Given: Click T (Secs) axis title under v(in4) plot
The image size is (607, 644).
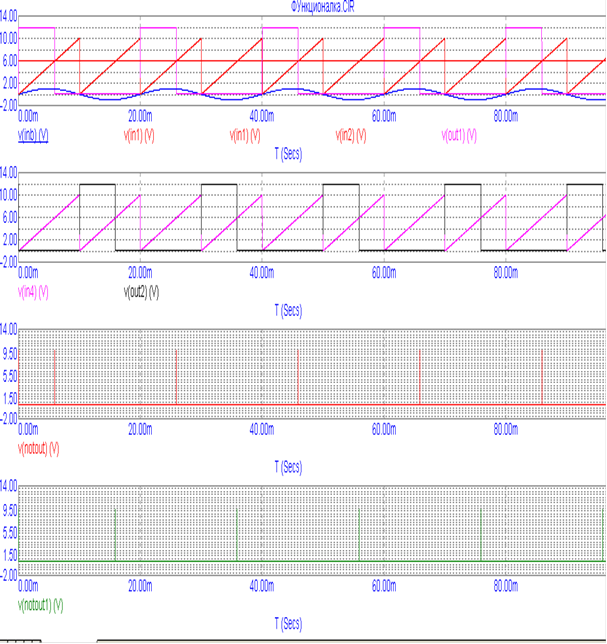Looking at the screenshot, I should click(288, 310).
